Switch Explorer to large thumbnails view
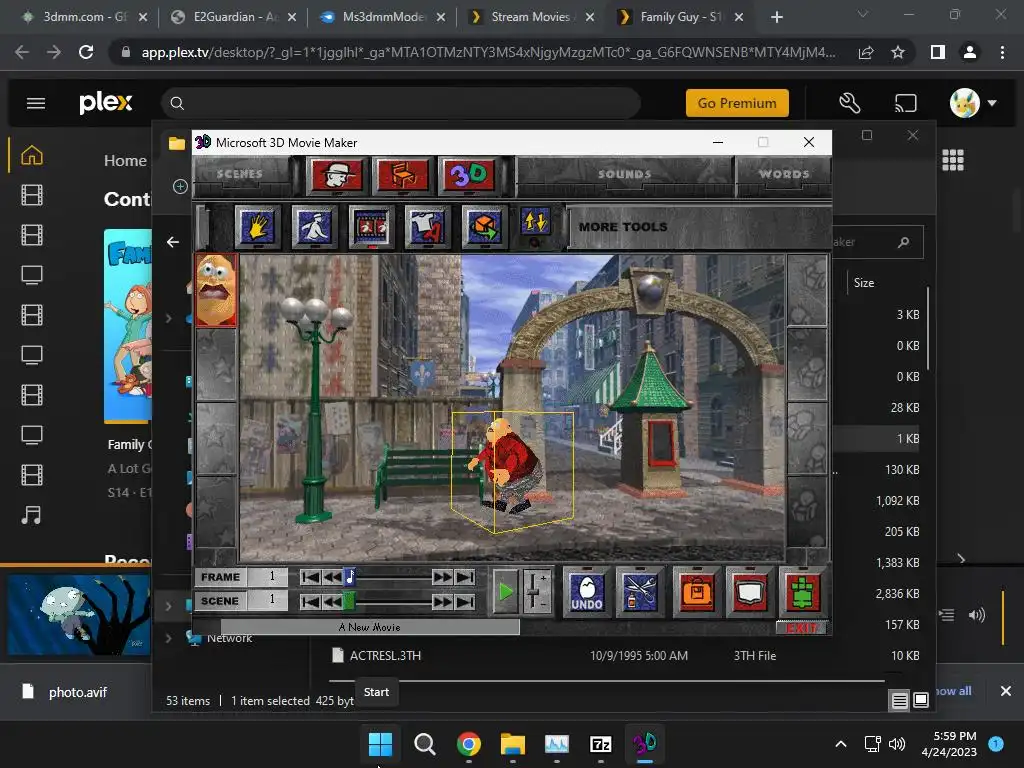The image size is (1024, 768). coord(921,700)
